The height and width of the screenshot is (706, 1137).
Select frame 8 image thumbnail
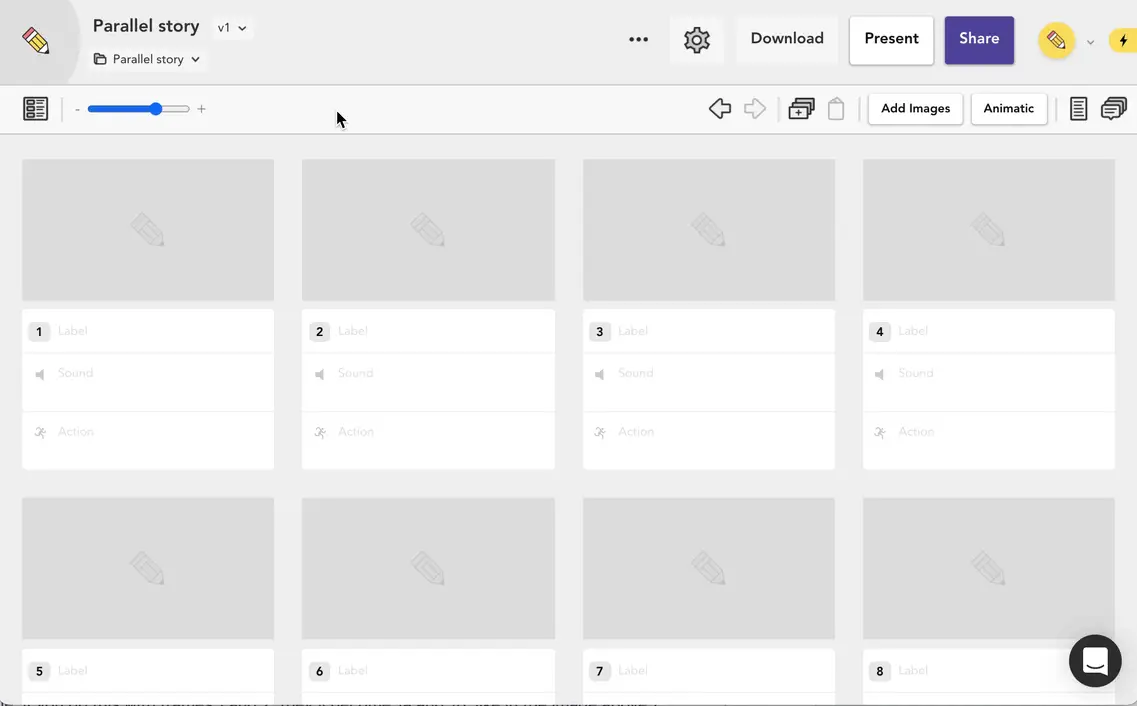point(988,568)
